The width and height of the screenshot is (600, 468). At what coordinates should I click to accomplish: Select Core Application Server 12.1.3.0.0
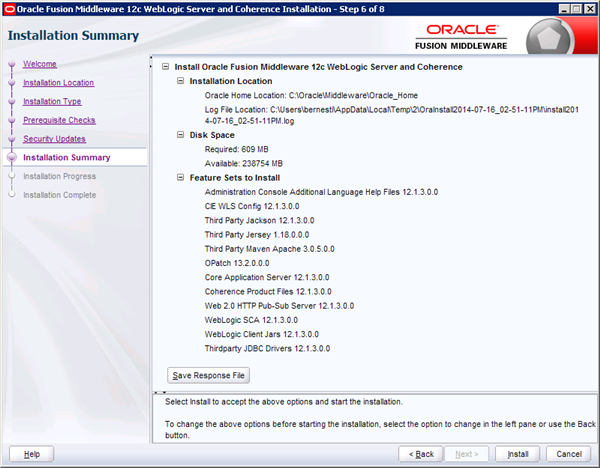pyautogui.click(x=267, y=277)
